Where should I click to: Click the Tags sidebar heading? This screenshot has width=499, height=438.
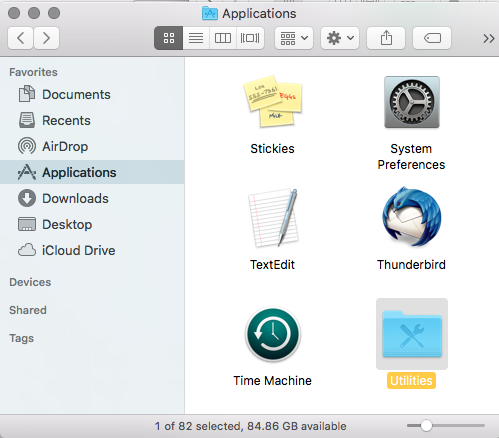[21, 338]
